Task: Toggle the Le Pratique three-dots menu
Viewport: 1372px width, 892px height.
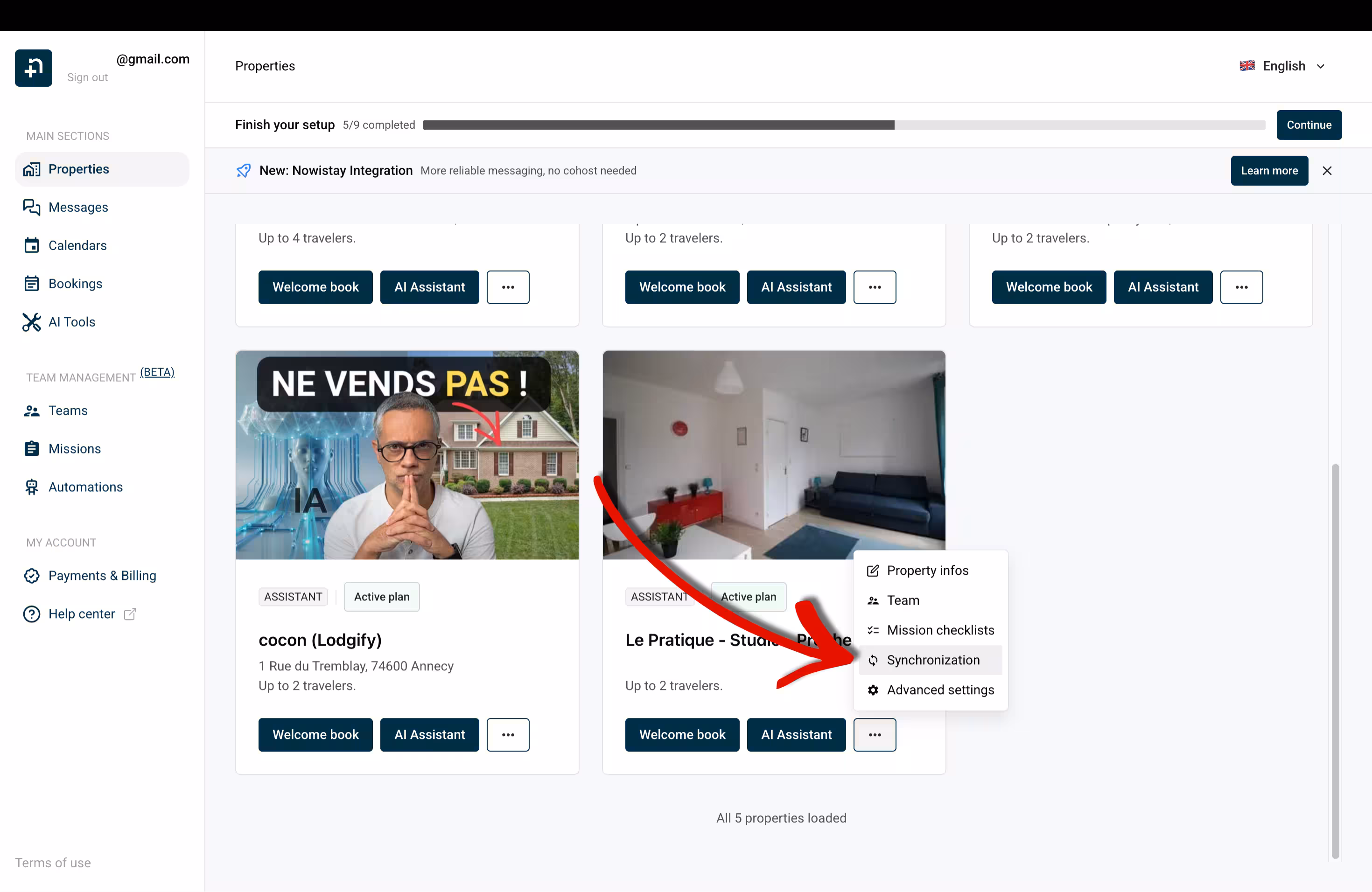Action: point(875,735)
